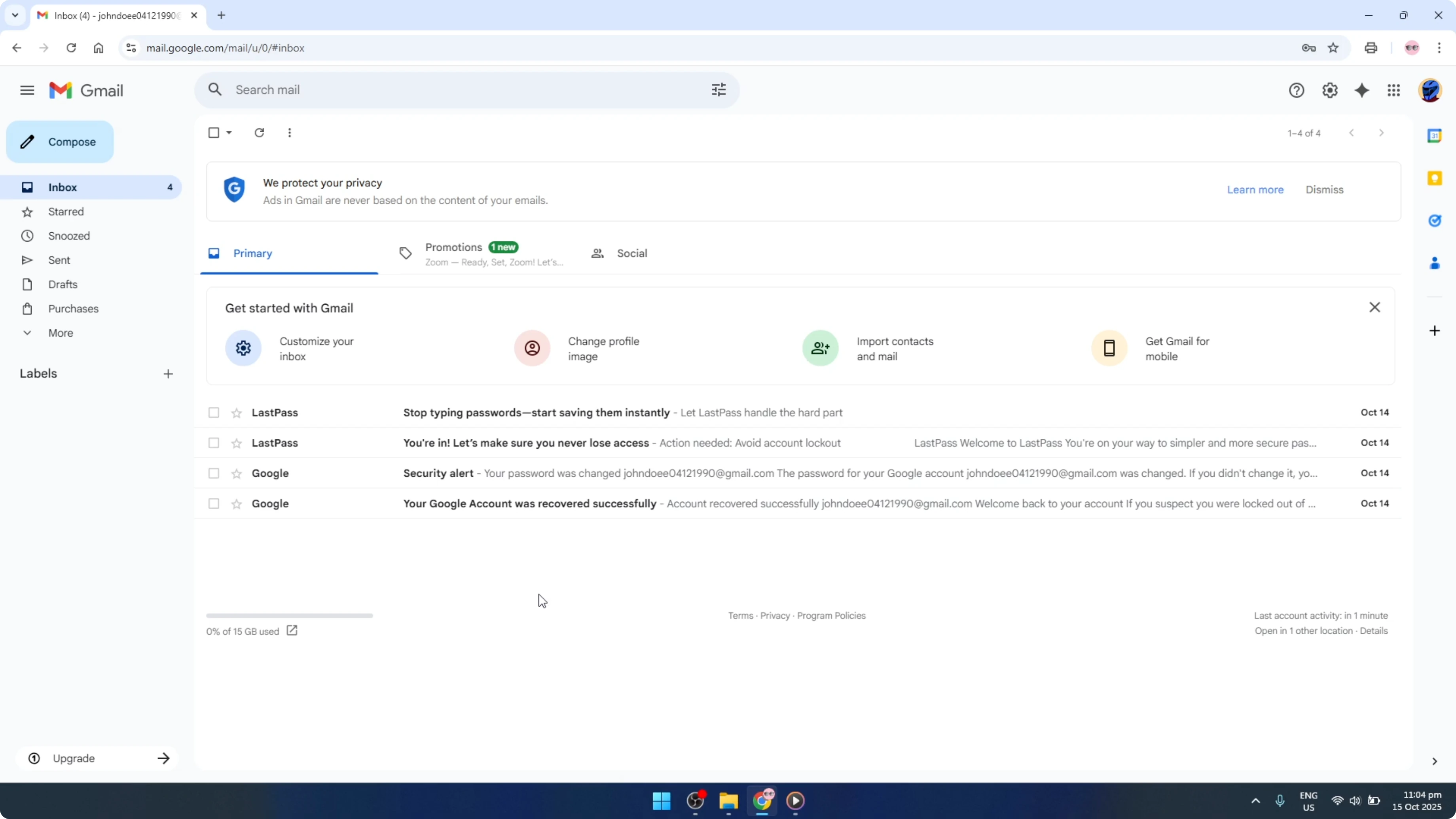
Task: Click the Gmail logo
Action: pyautogui.click(x=86, y=91)
